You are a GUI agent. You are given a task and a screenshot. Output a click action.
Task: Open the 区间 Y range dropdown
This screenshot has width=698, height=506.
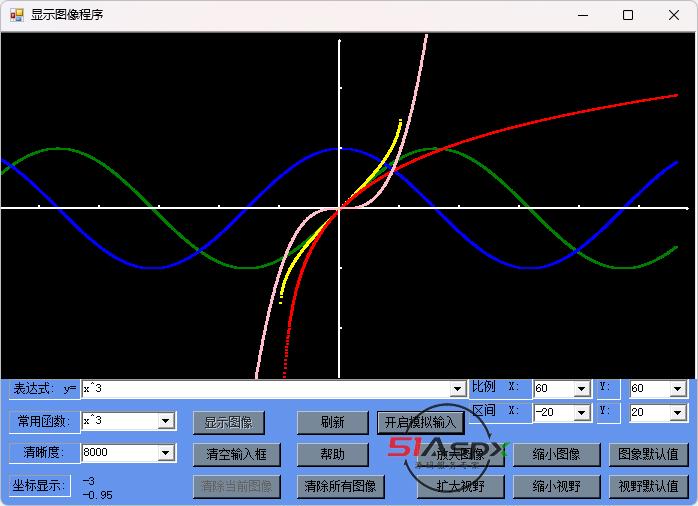(x=677, y=412)
